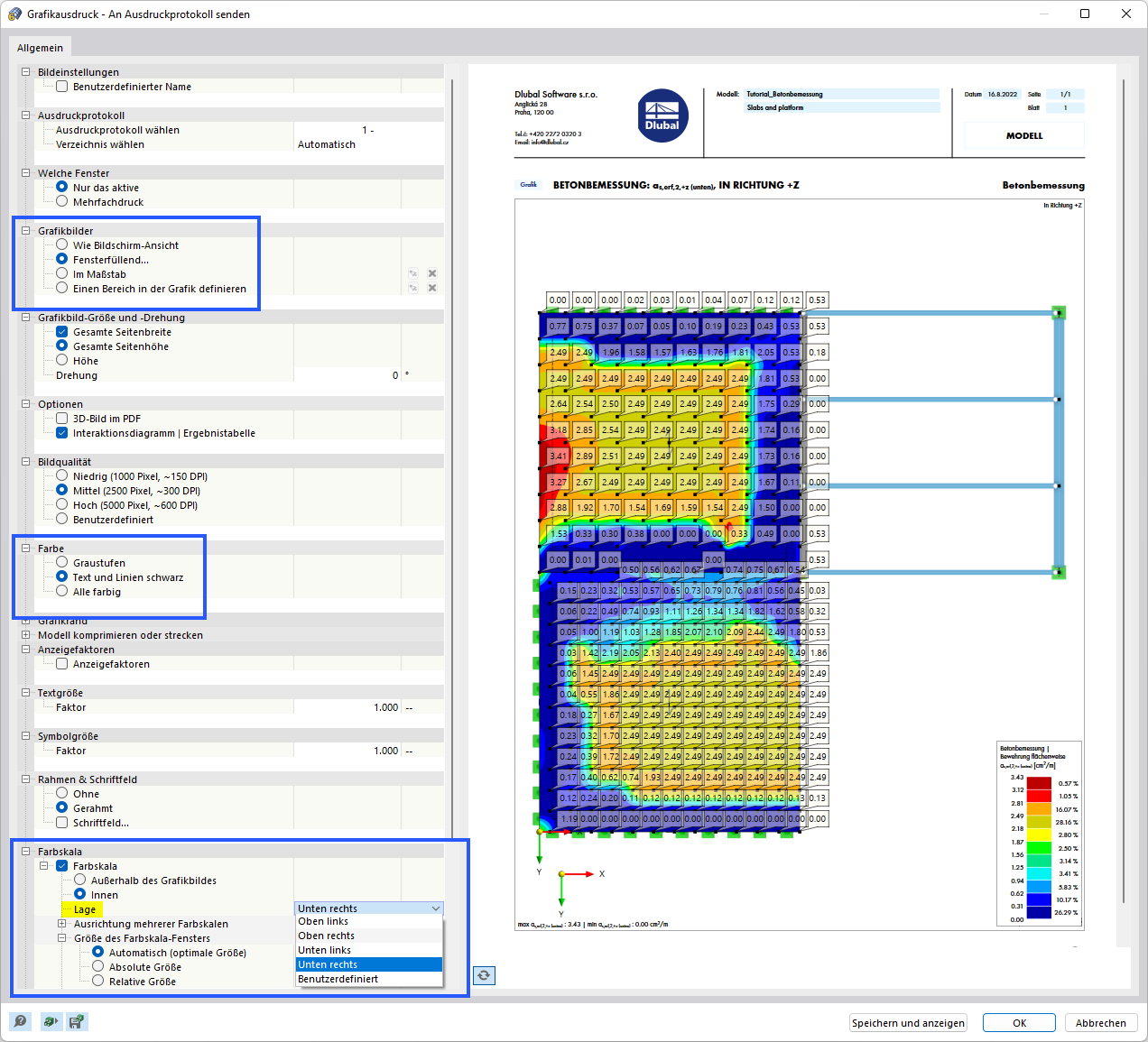
Task: Collapse the Grafikbilder section
Action: (x=26, y=230)
